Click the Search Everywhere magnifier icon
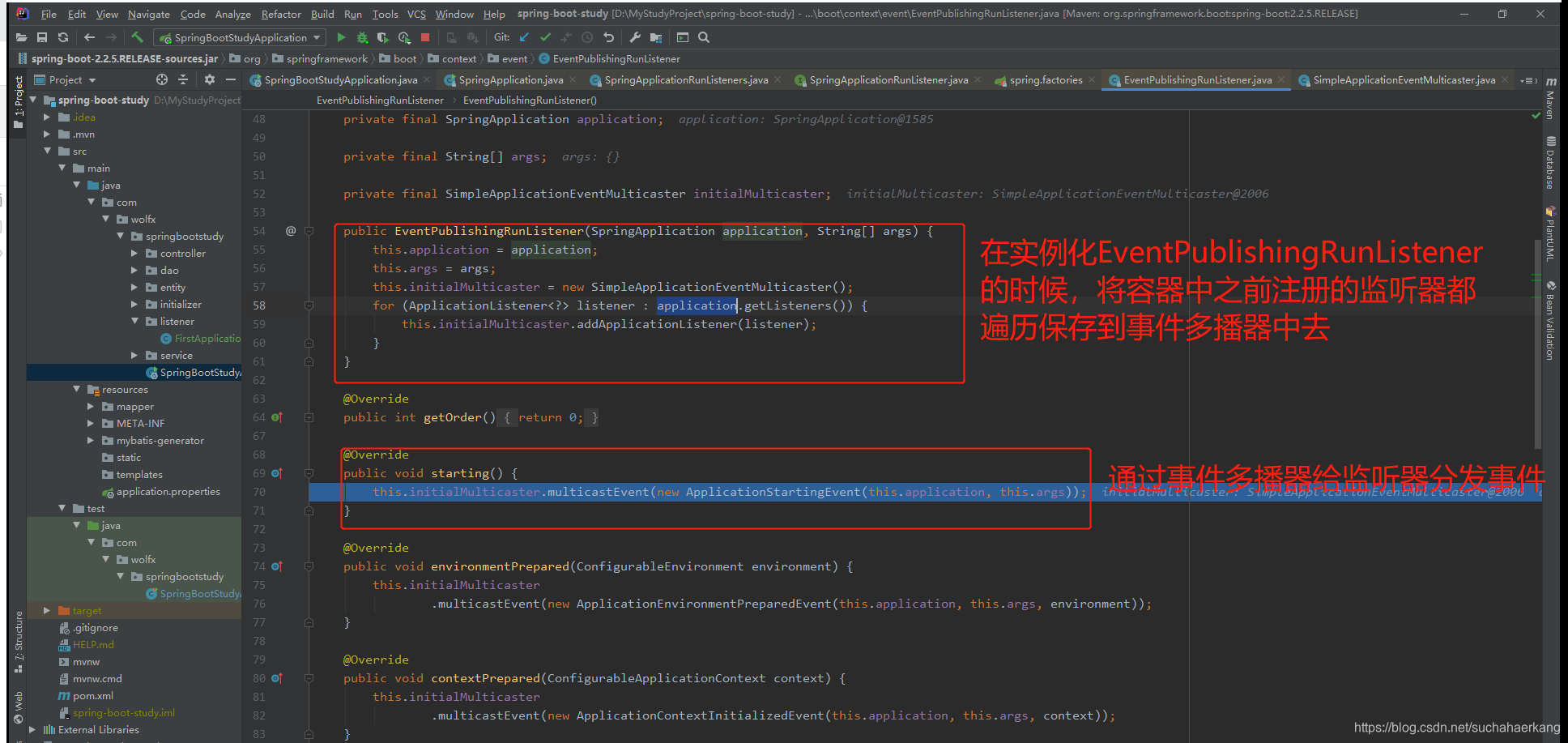 coord(704,37)
